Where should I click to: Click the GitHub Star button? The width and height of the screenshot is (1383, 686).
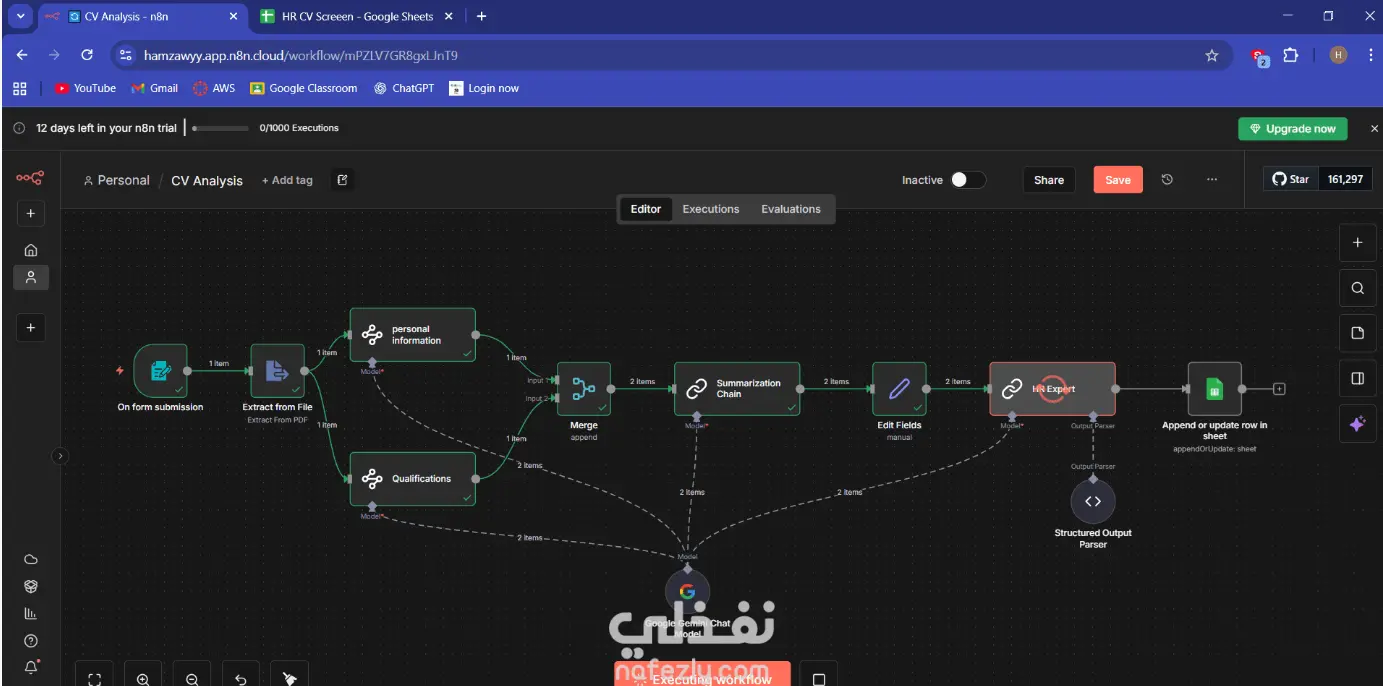pos(1291,179)
